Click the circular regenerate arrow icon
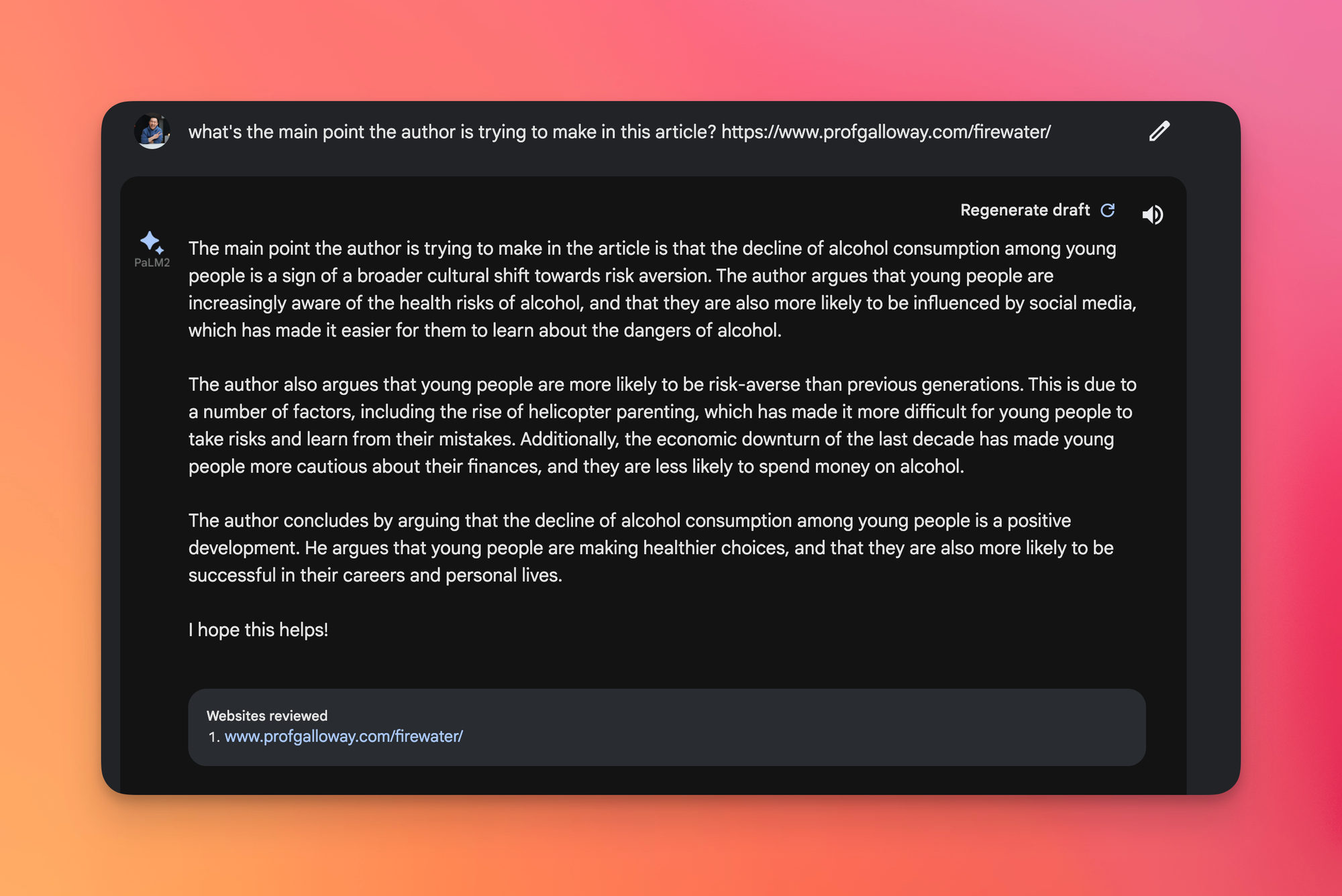The width and height of the screenshot is (1342, 896). pyautogui.click(x=1108, y=211)
